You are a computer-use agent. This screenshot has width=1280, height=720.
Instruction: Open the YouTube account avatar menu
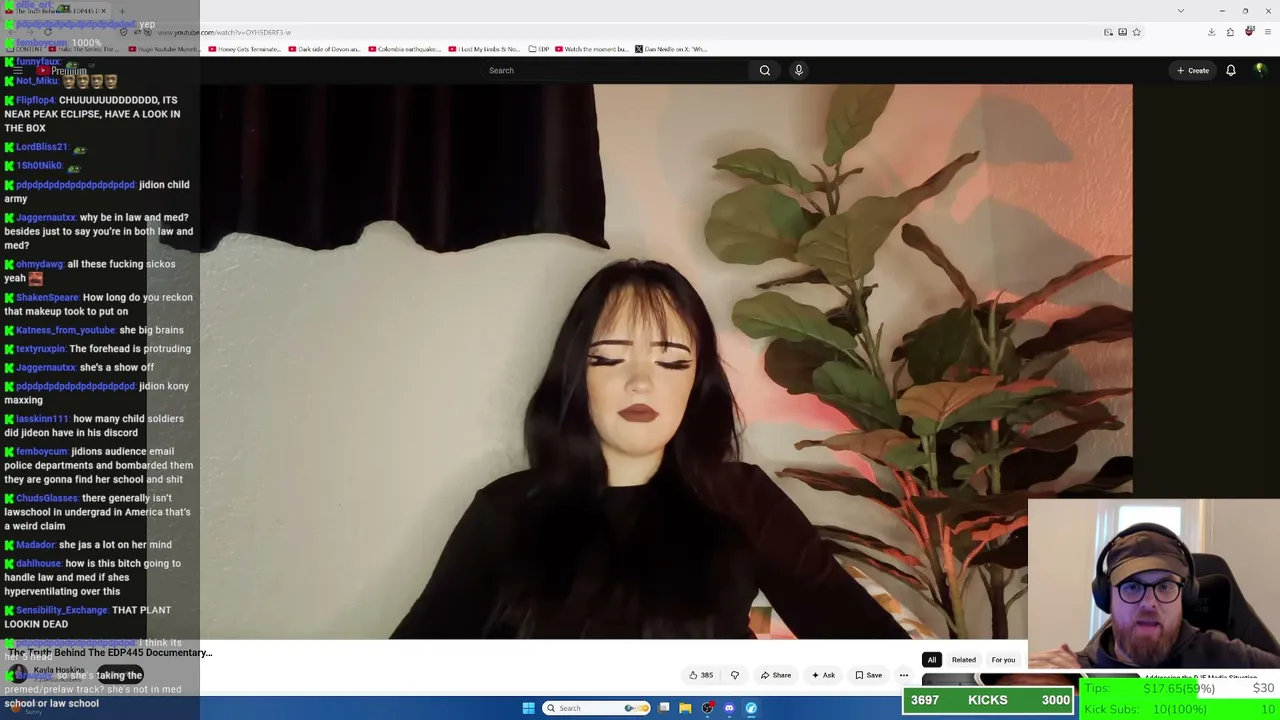tap(1260, 70)
